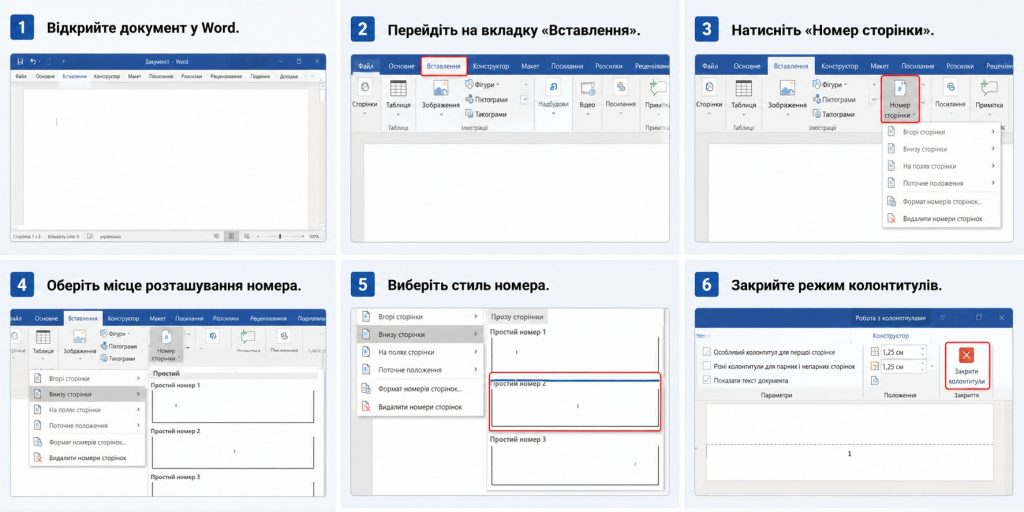Open Конструктор tab under Робота з колонтитулами
This screenshot has width=1024, height=512.
(890, 336)
